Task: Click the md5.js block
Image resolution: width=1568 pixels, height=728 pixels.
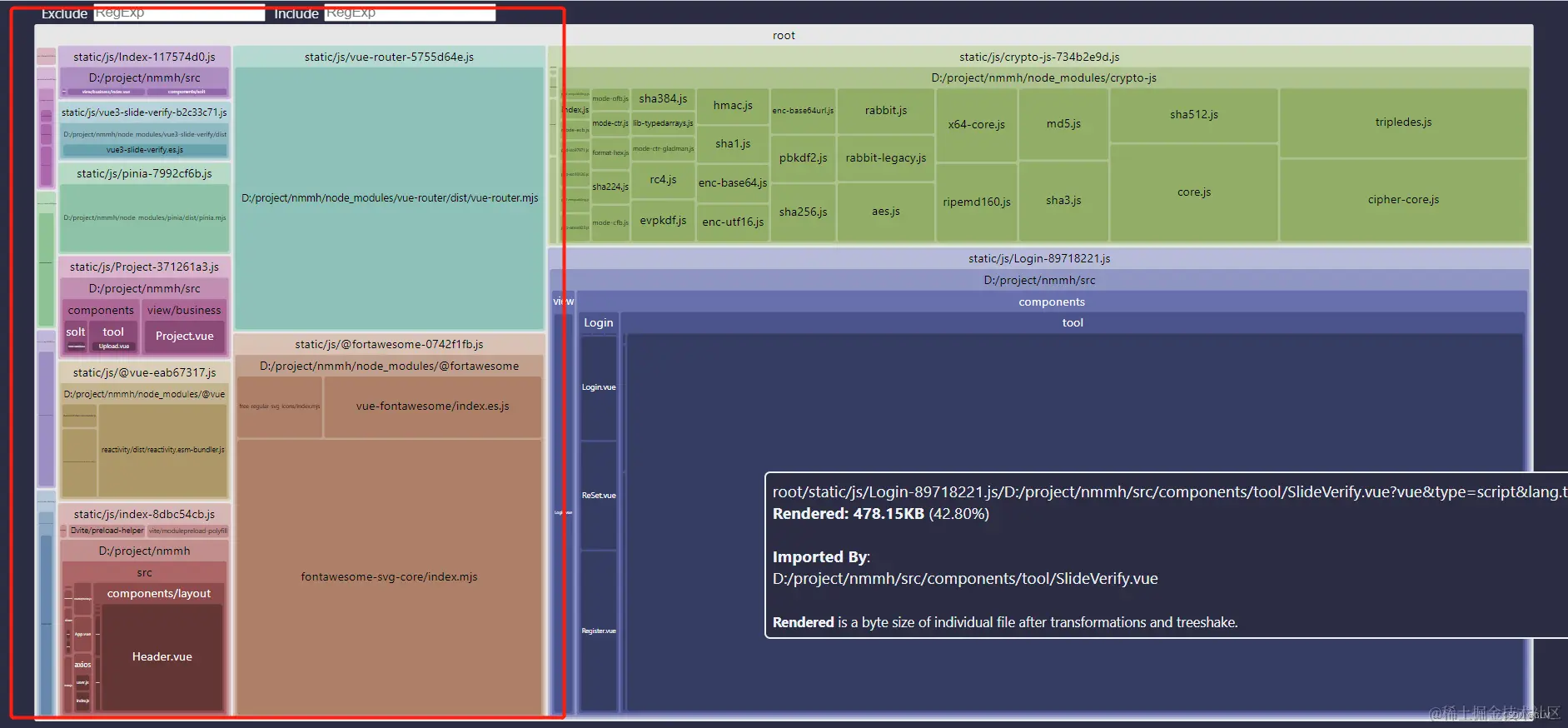Action: click(1063, 123)
